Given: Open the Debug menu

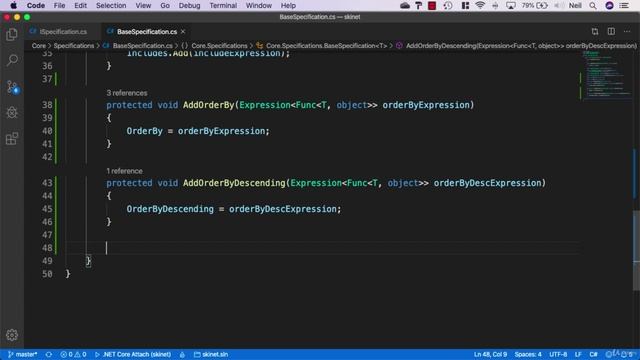Looking at the screenshot, I should [189, 5].
